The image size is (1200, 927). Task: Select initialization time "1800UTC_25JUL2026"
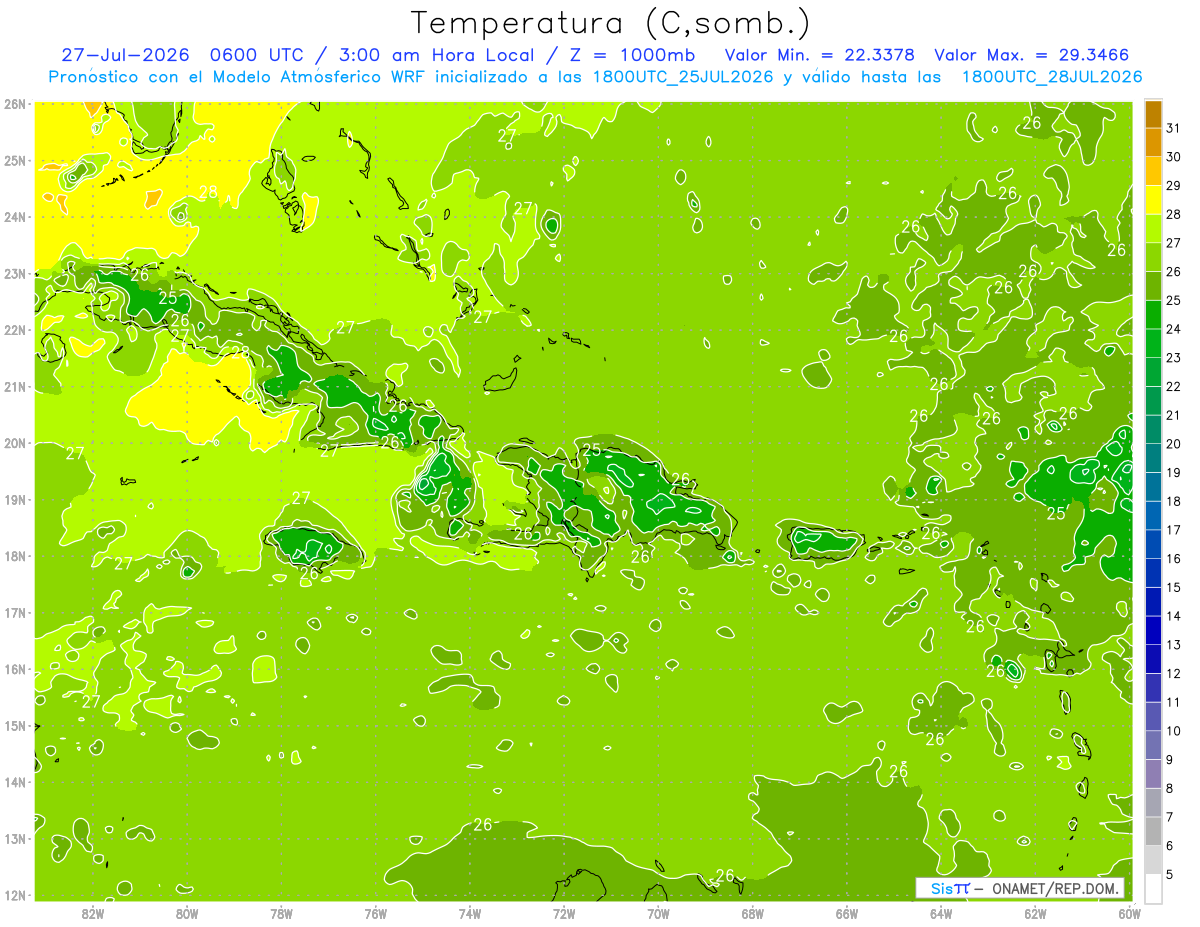pos(683,77)
